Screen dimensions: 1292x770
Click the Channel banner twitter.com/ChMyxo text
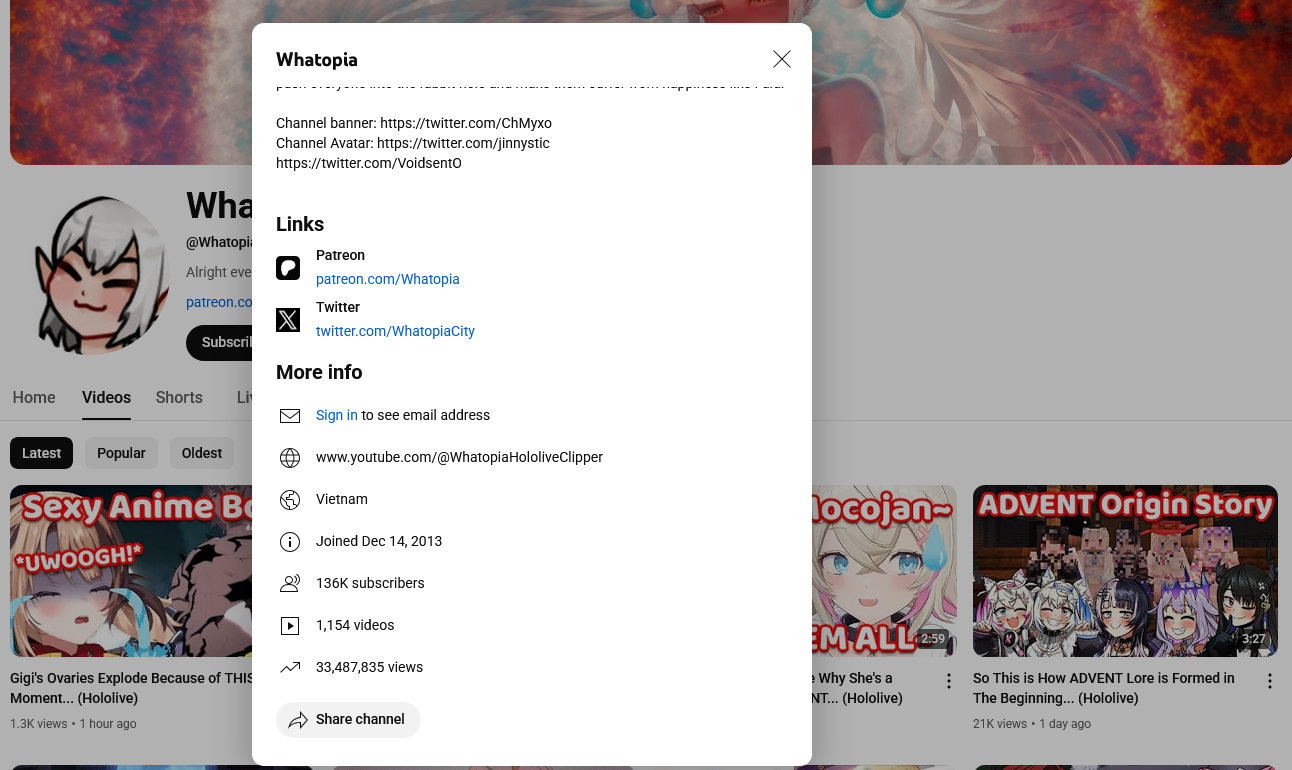pos(414,123)
